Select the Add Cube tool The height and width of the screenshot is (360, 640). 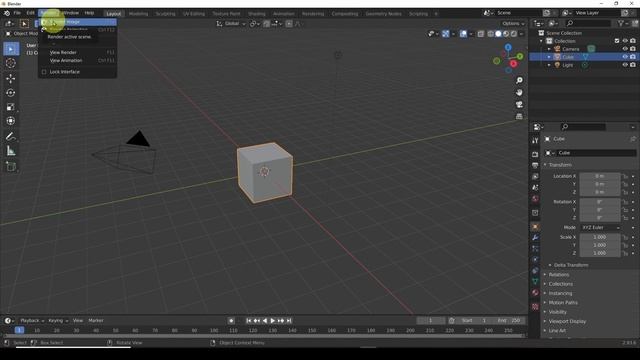[11, 167]
